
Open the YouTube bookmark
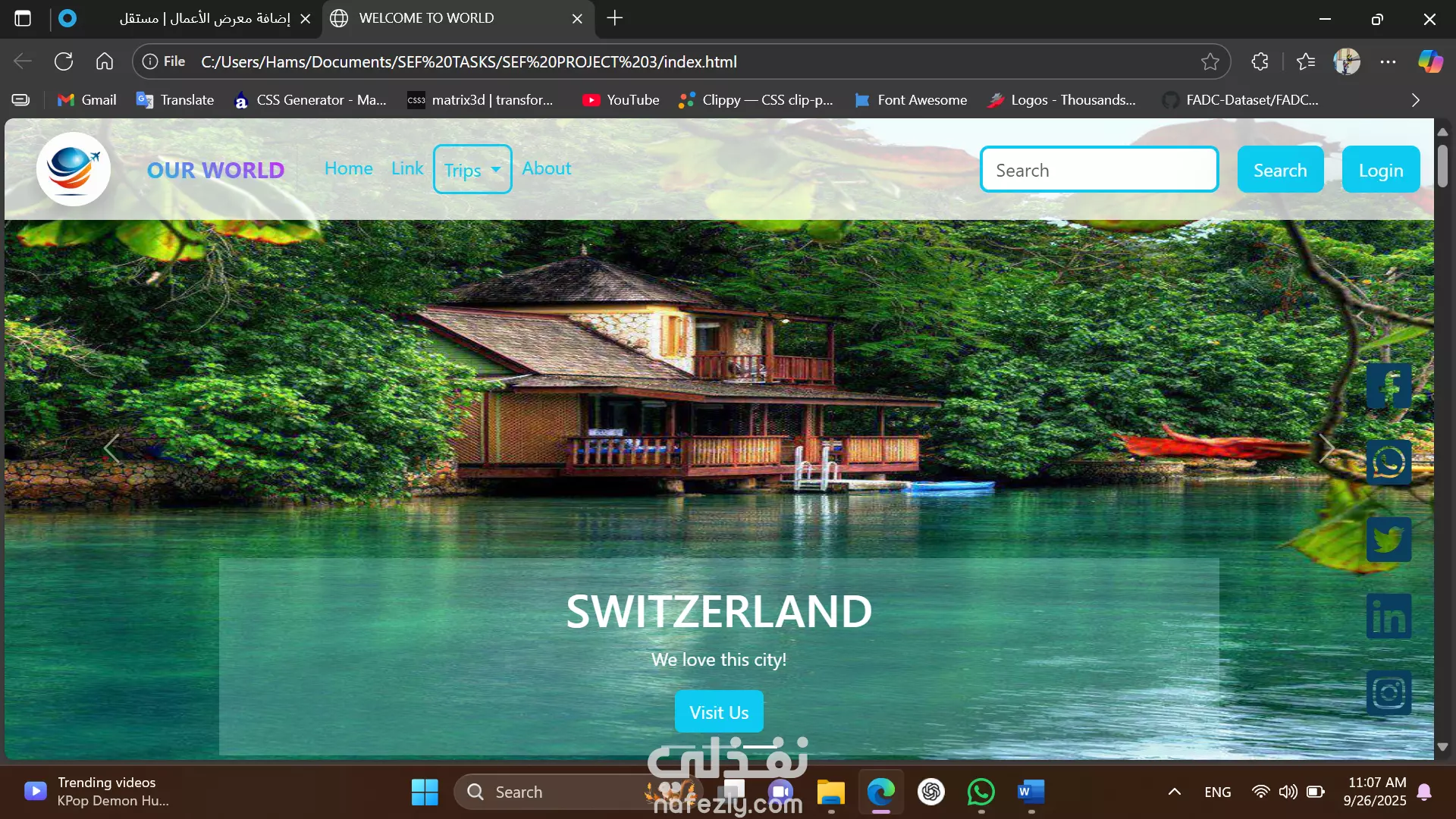(x=620, y=100)
